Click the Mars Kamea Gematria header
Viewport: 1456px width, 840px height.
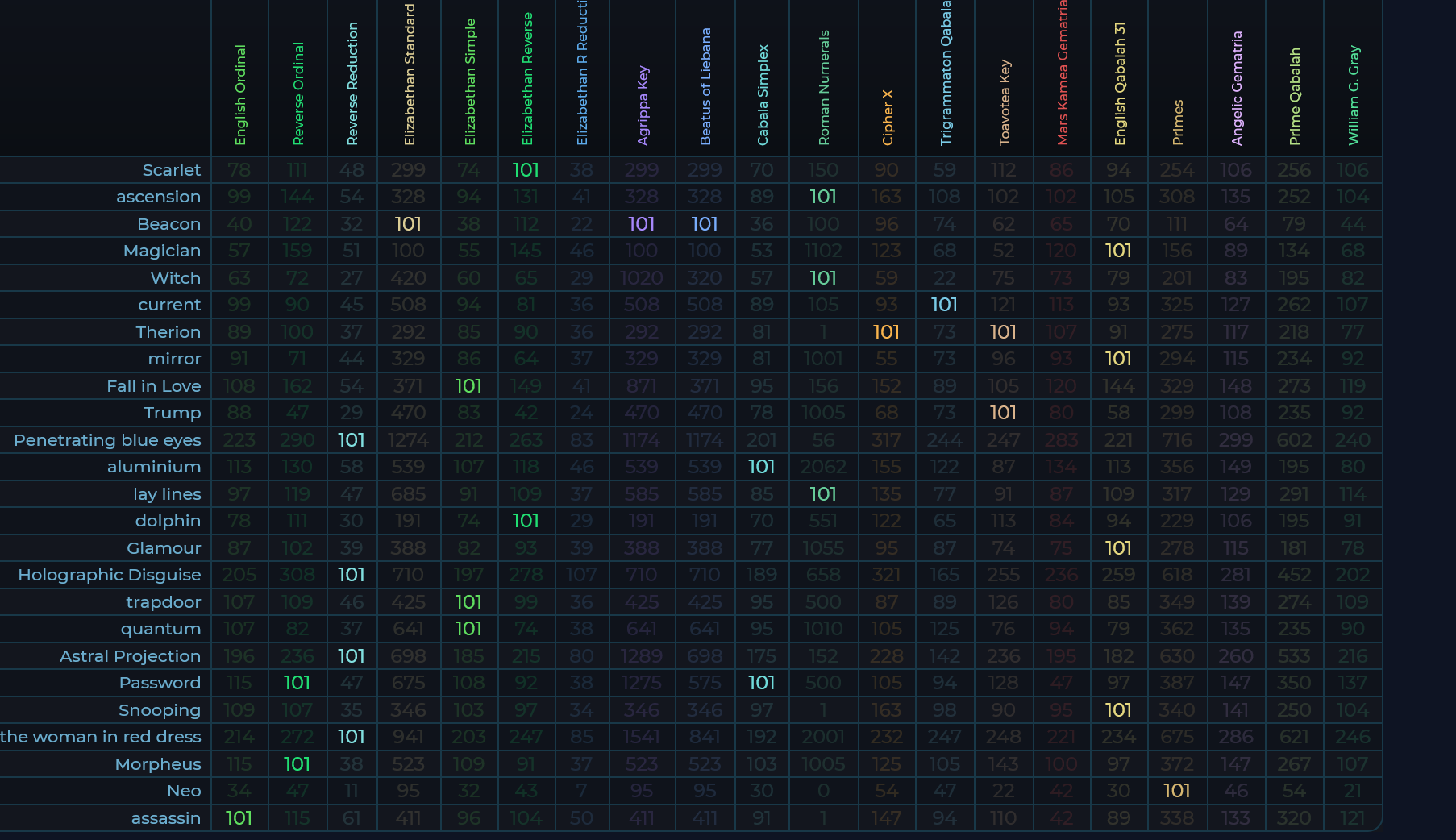[x=1063, y=73]
